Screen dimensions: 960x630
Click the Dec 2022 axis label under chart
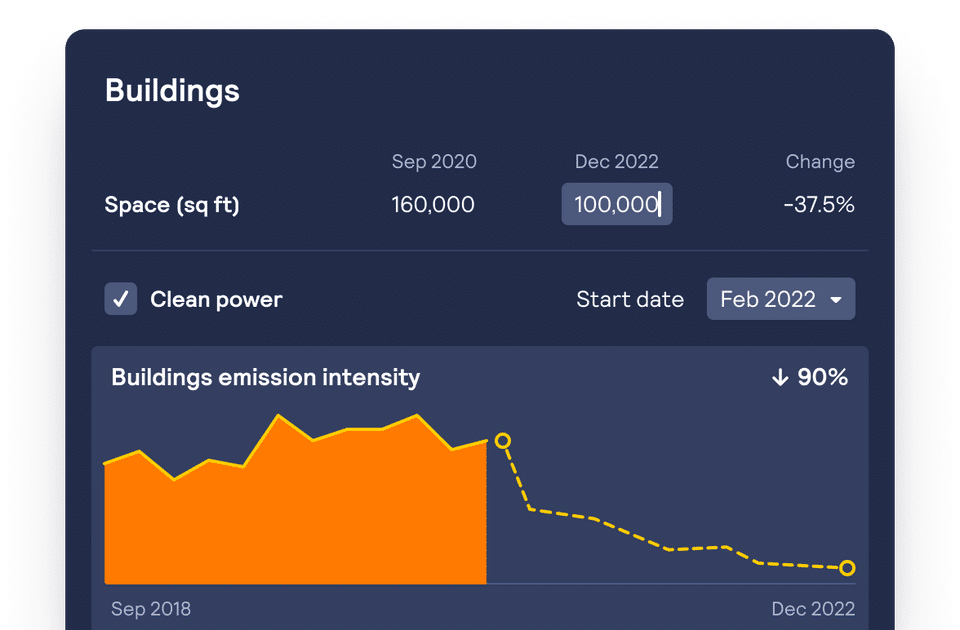813,609
